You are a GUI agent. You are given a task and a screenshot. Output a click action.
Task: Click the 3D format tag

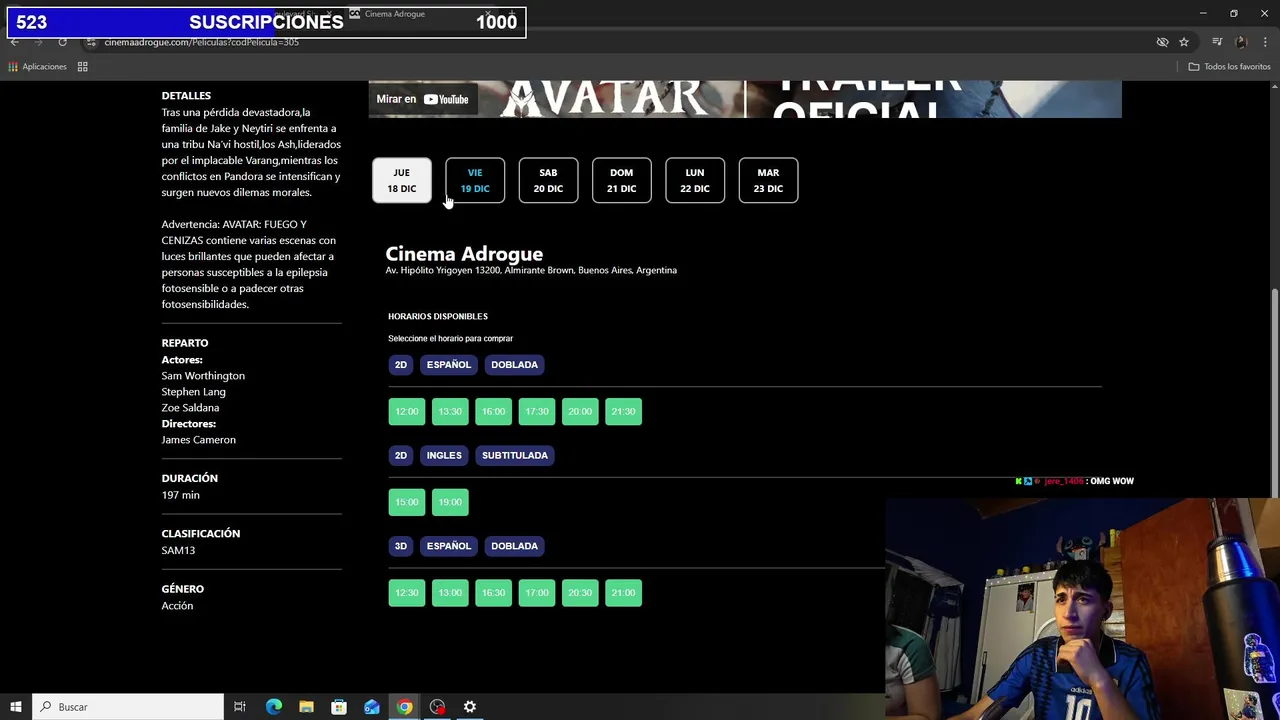coord(401,546)
